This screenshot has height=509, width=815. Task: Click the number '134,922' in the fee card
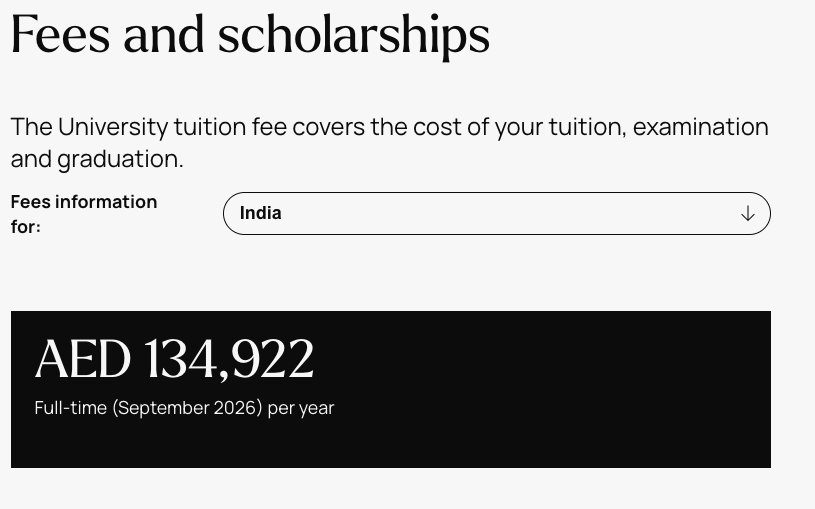(229, 360)
